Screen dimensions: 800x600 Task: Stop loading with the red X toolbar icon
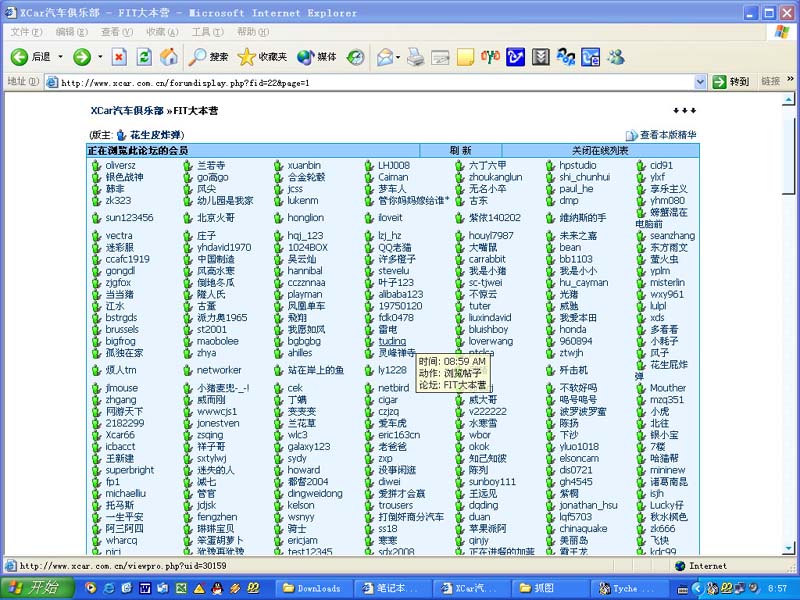(119, 57)
